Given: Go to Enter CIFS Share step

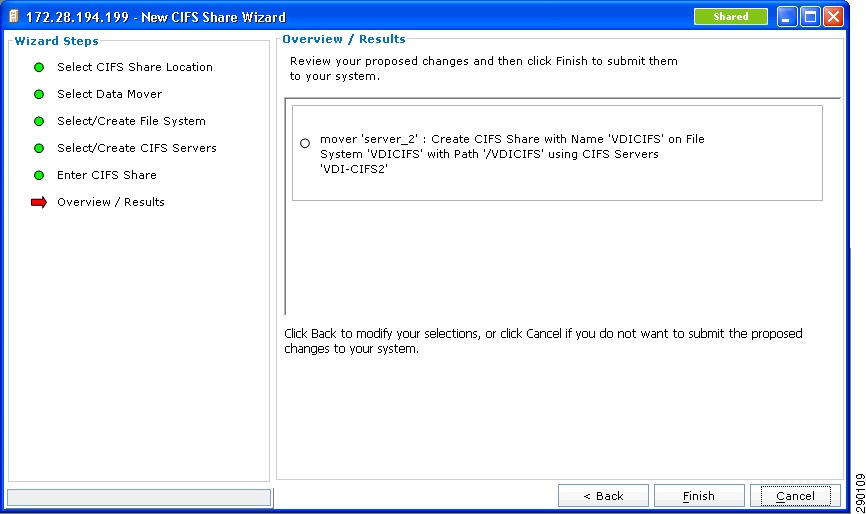Looking at the screenshot, I should pyautogui.click(x=107, y=176).
